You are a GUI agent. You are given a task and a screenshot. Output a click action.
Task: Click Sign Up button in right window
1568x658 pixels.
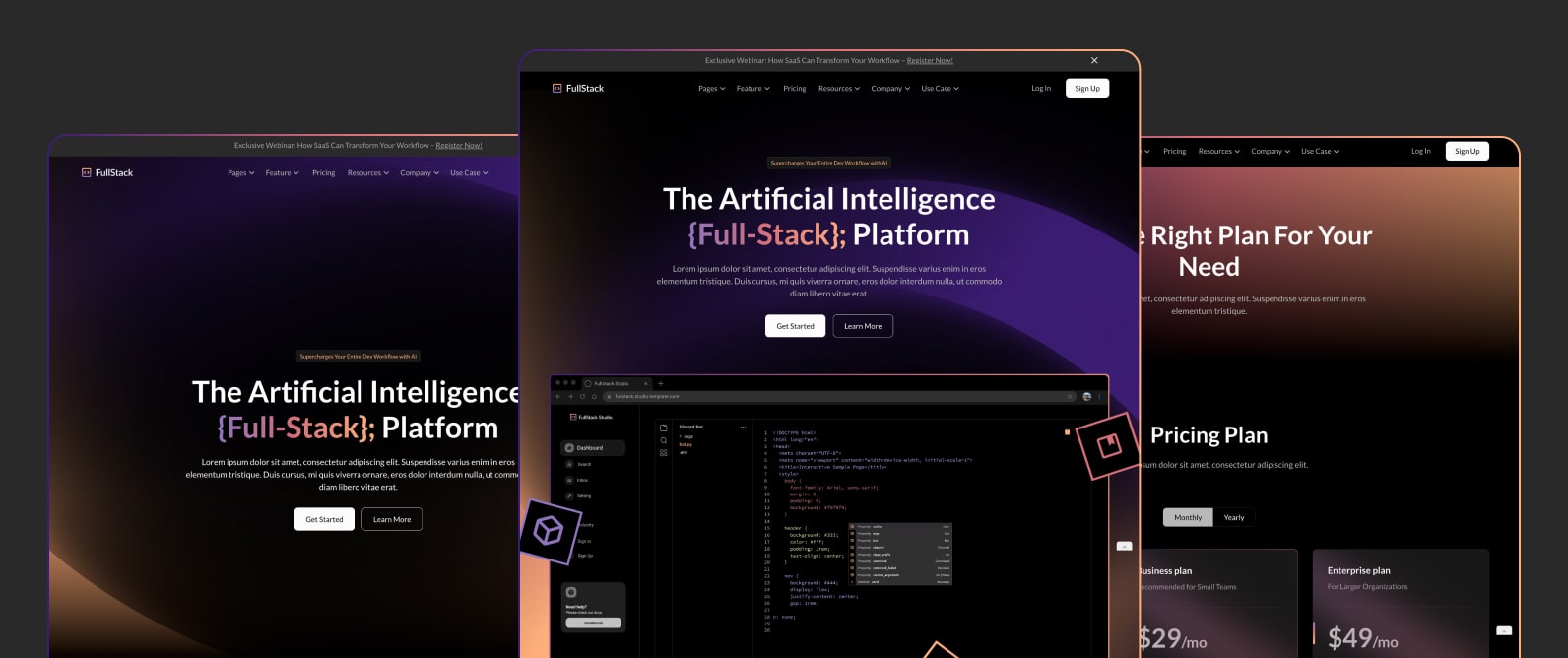click(x=1468, y=151)
